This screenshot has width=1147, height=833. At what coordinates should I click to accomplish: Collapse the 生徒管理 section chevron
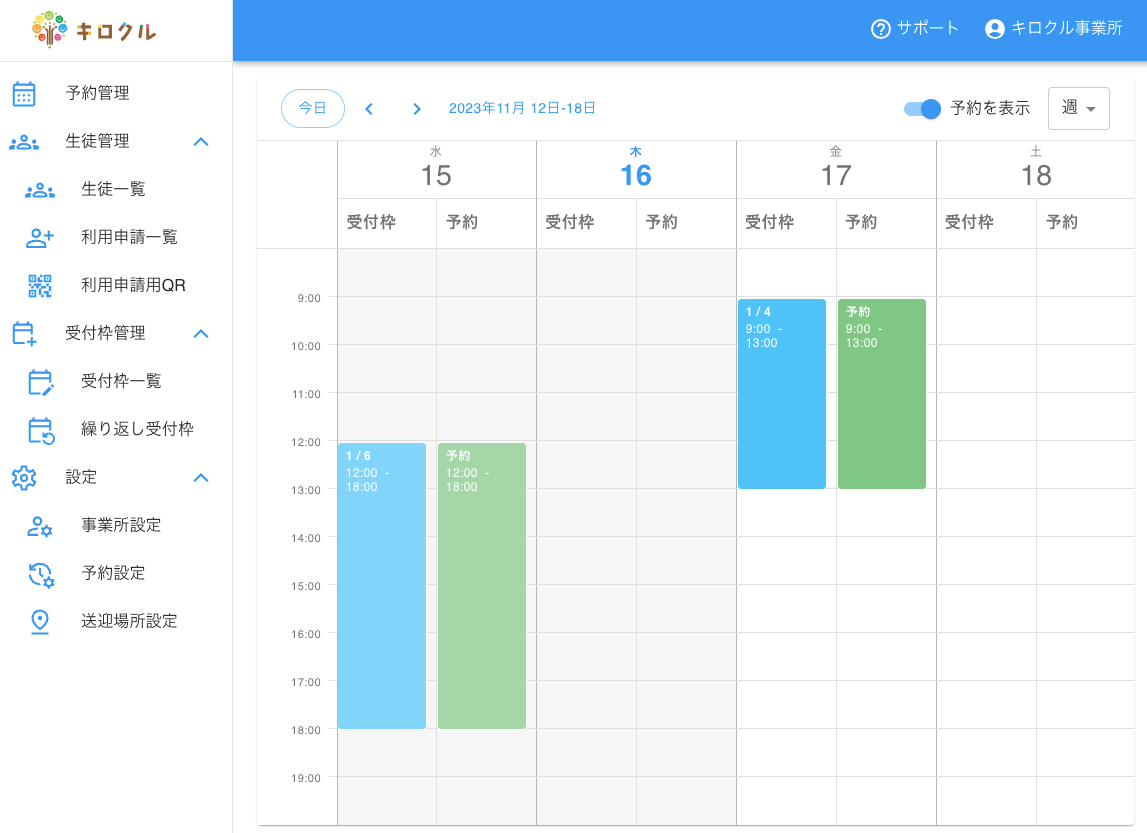coord(201,141)
